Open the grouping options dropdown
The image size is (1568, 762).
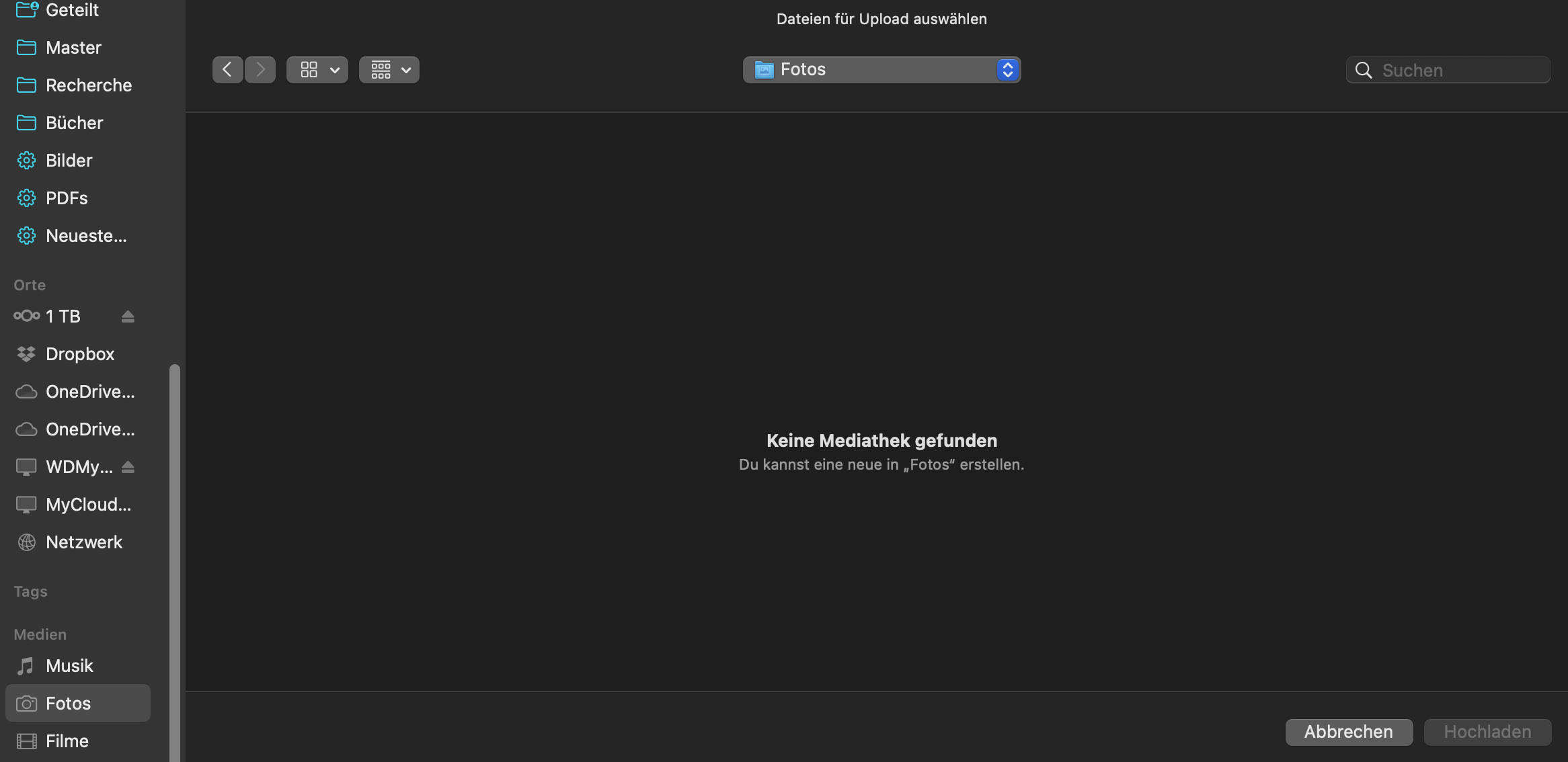pos(389,70)
